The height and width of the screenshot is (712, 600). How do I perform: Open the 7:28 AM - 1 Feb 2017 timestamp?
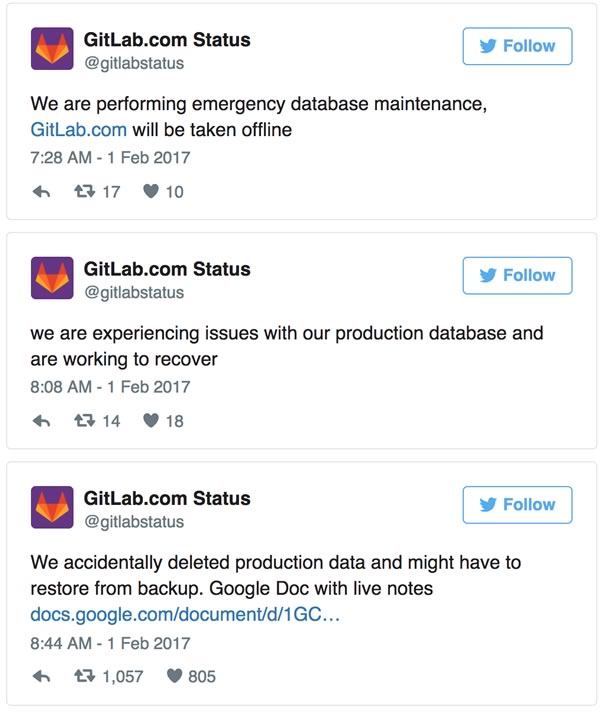pos(110,157)
